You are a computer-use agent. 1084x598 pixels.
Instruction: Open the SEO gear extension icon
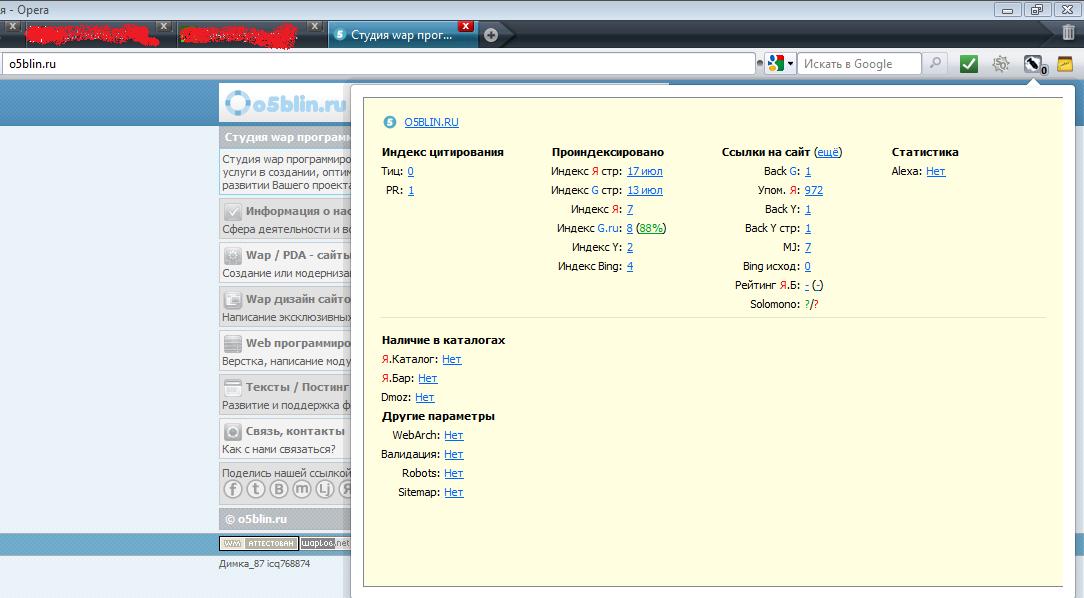[1000, 64]
